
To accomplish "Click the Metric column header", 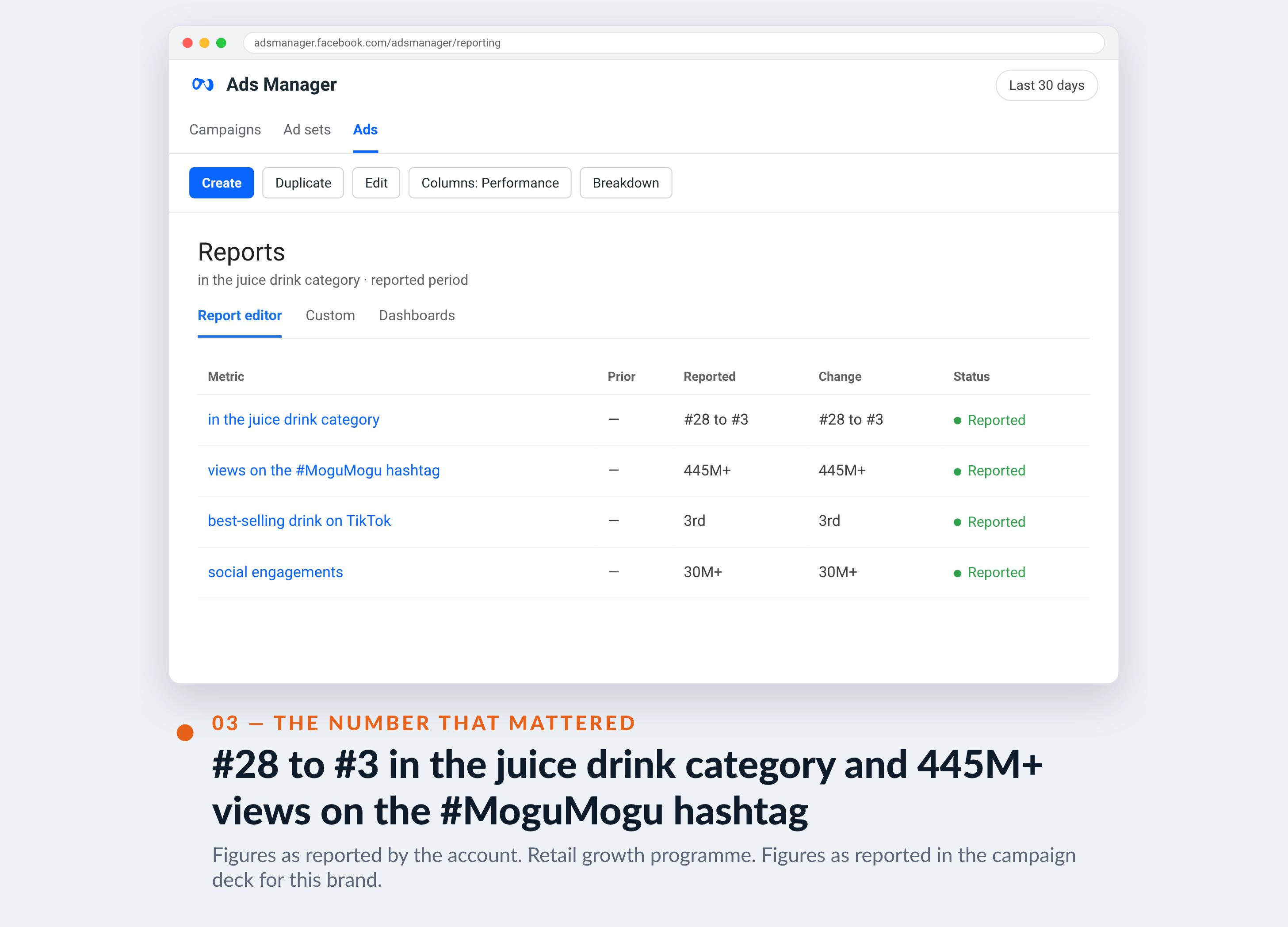I will coord(226,377).
